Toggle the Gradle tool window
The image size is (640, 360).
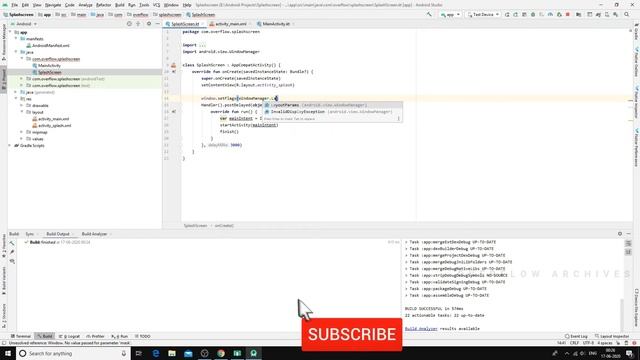[x=636, y=32]
